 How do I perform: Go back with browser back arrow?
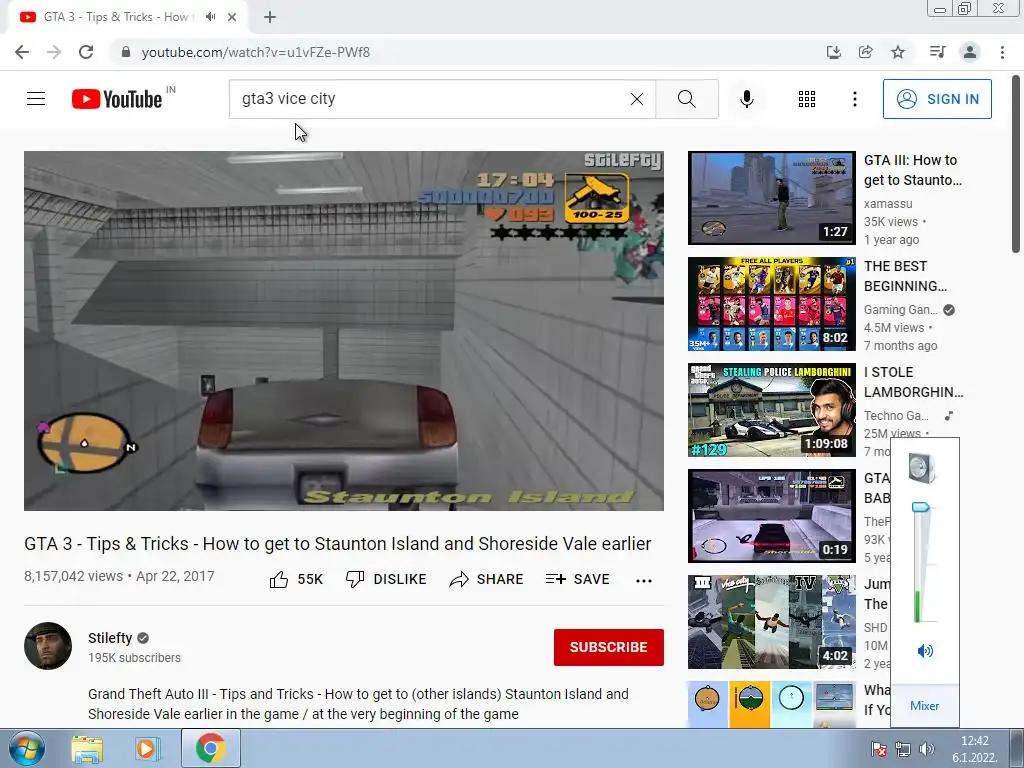[22, 52]
